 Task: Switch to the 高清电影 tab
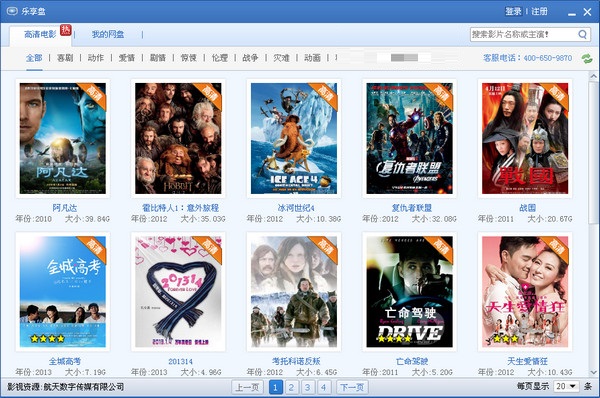click(x=40, y=34)
